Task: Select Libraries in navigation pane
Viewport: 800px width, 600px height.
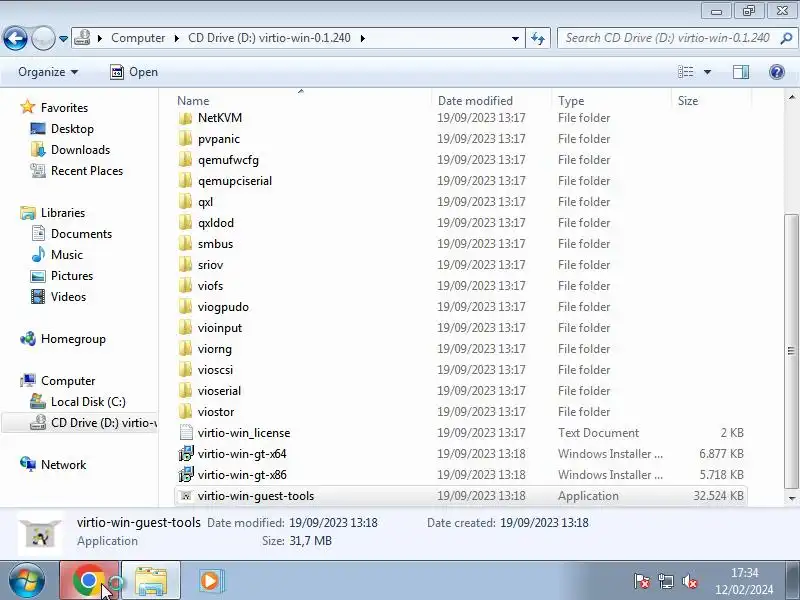Action: click(x=62, y=213)
